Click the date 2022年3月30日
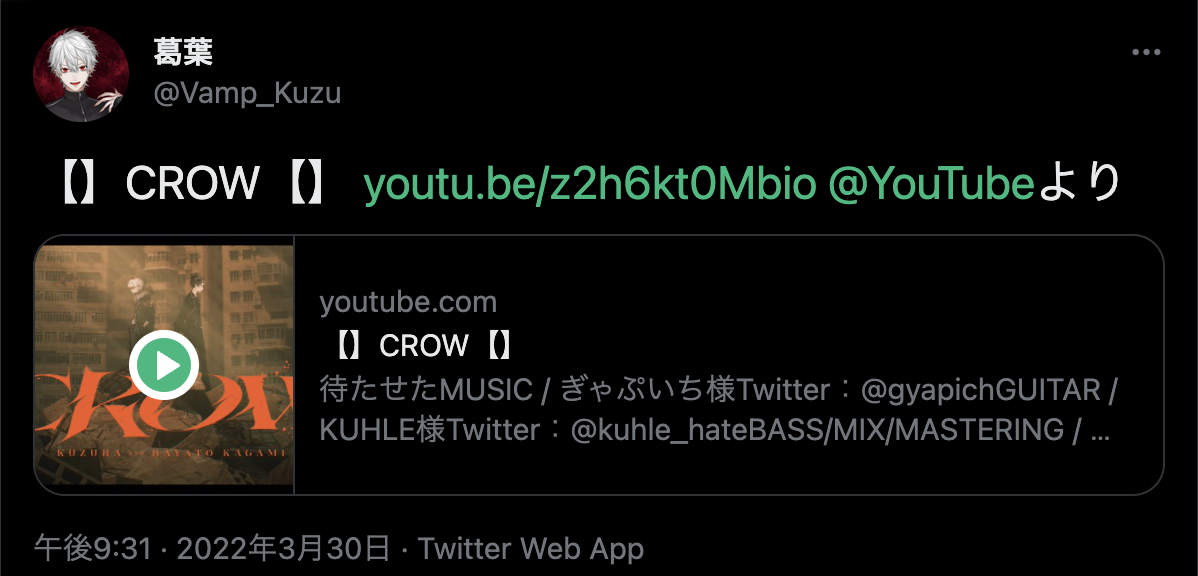1198x576 pixels. click(x=283, y=548)
